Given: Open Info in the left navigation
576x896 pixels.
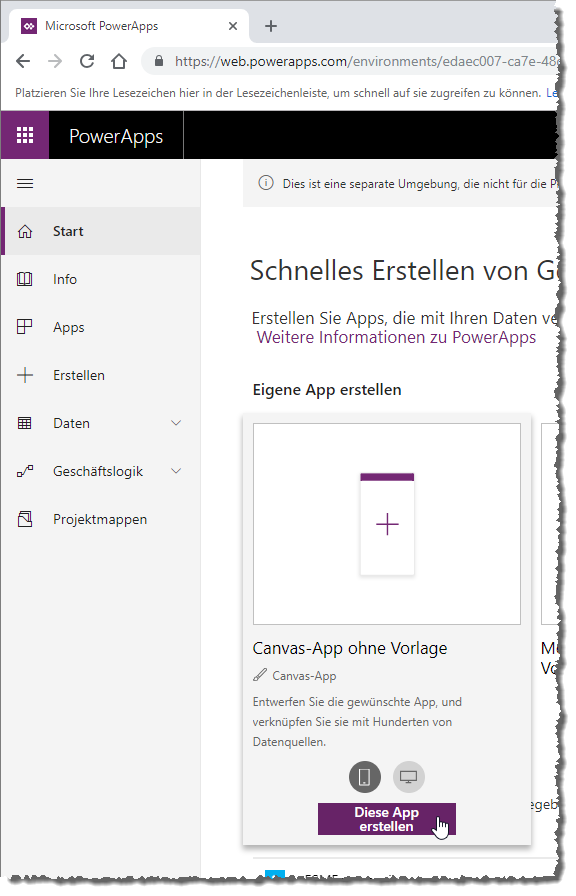Looking at the screenshot, I should point(101,279).
